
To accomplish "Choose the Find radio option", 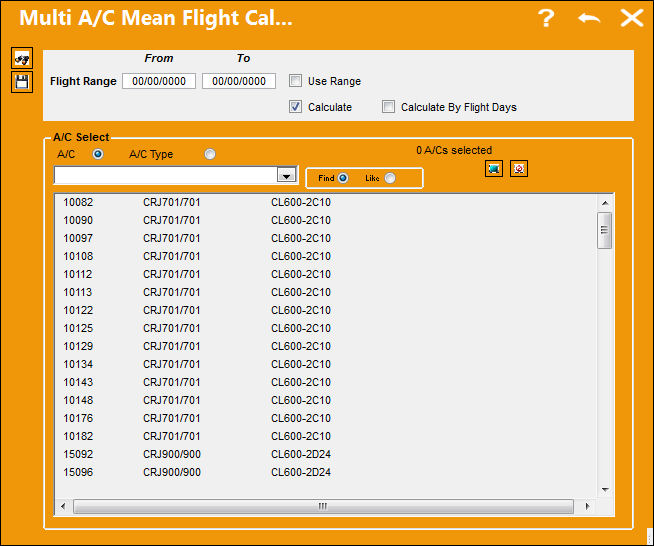I will pos(343,178).
